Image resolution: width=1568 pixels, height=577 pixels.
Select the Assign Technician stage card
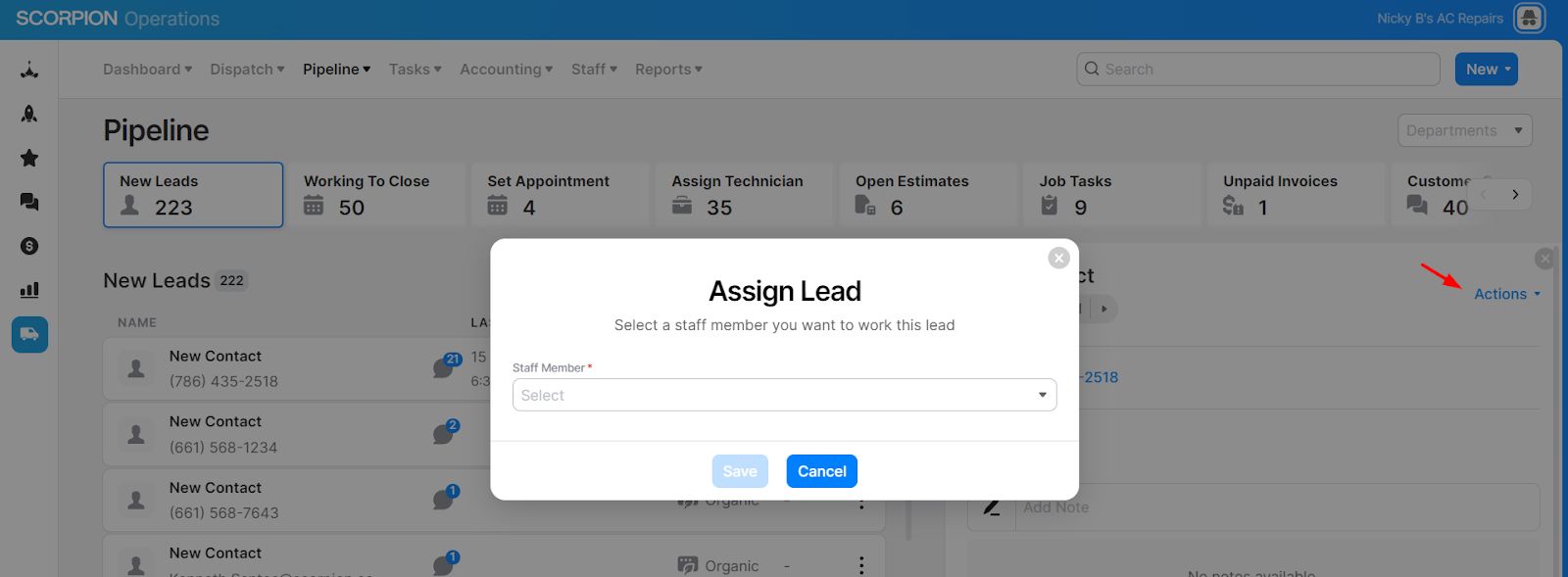[745, 195]
